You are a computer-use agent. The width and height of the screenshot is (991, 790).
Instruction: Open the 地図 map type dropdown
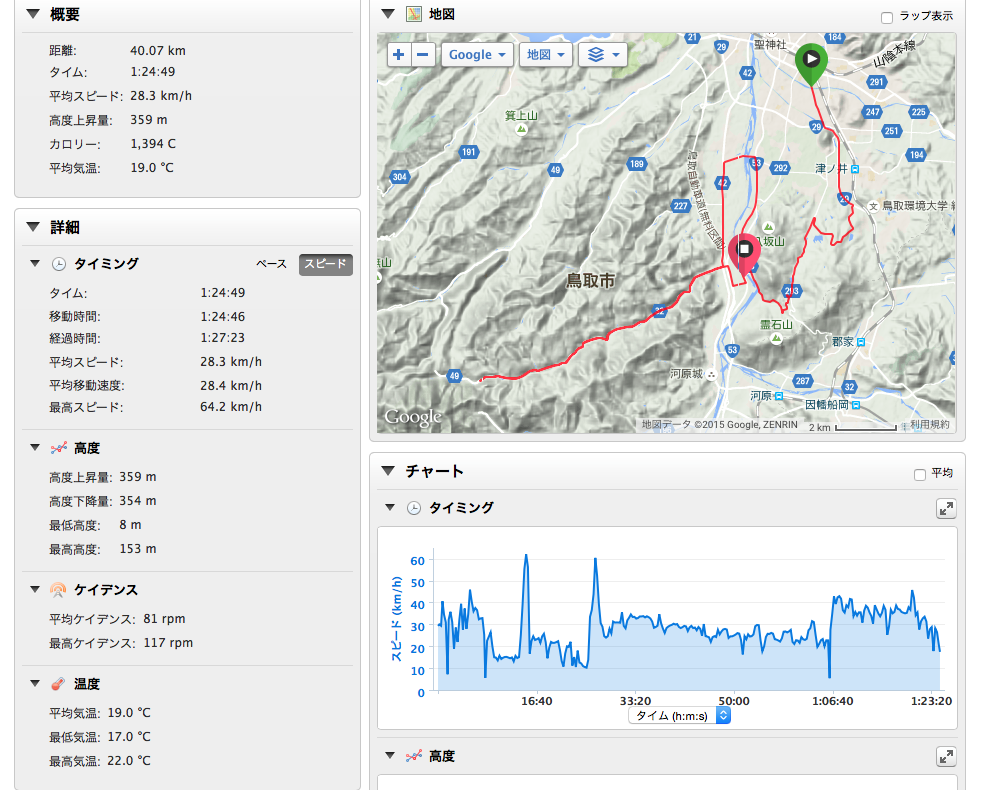(546, 55)
